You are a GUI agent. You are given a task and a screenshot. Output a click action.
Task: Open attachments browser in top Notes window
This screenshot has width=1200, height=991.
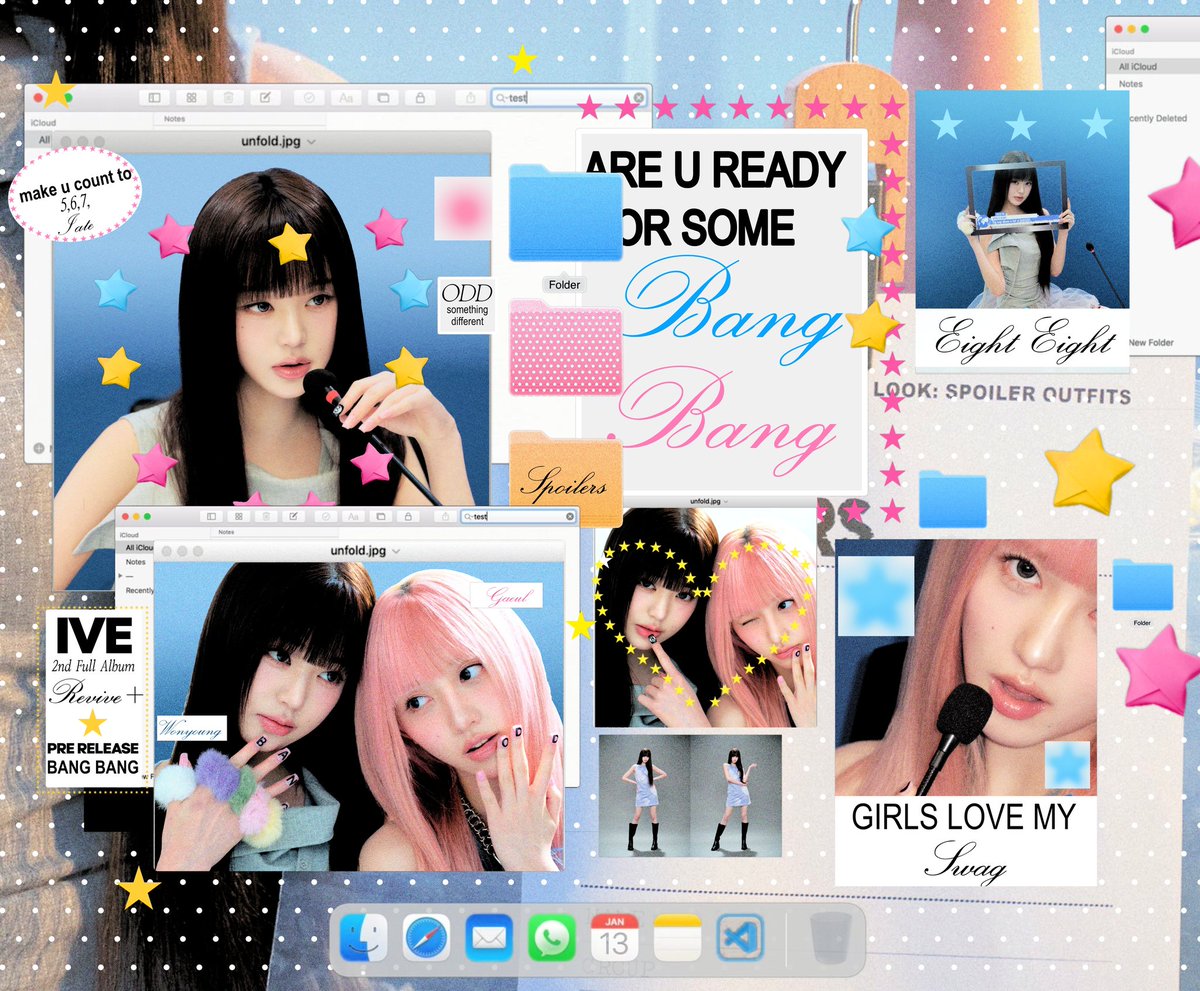pos(382,98)
